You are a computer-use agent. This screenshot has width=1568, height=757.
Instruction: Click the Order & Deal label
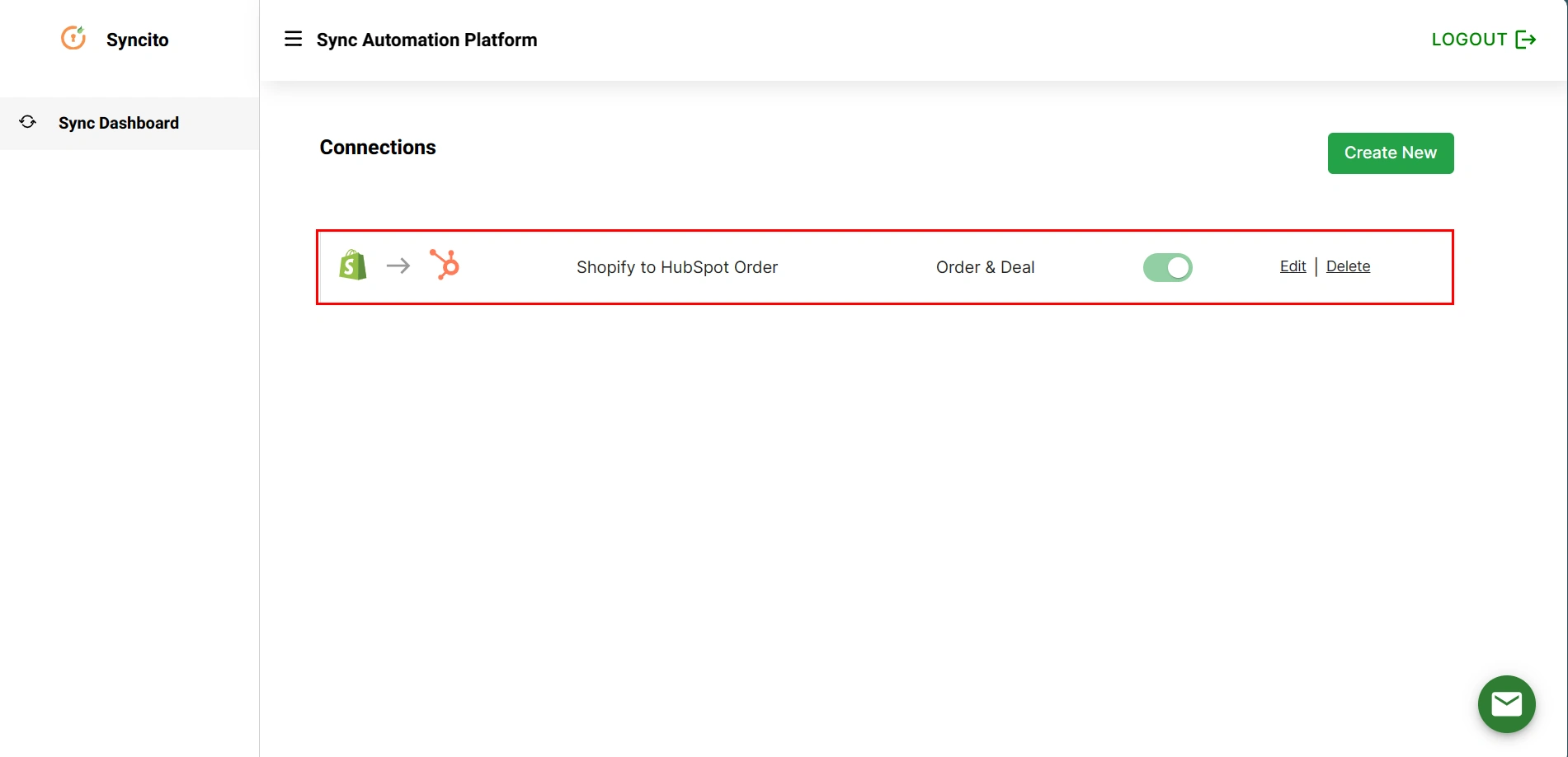point(985,266)
